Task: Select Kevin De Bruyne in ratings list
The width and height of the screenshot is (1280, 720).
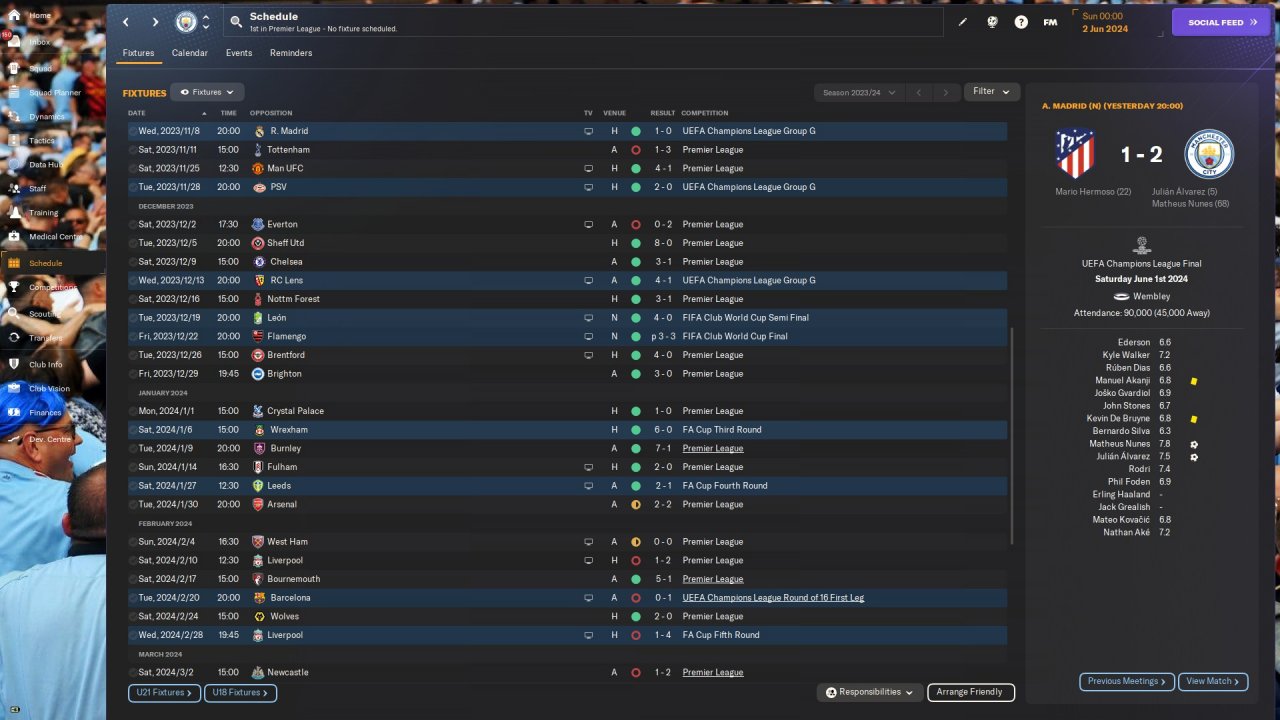Action: (1118, 418)
